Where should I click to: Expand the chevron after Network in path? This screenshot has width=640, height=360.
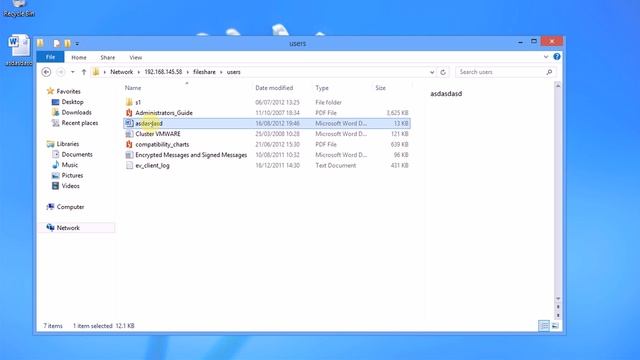(139, 72)
